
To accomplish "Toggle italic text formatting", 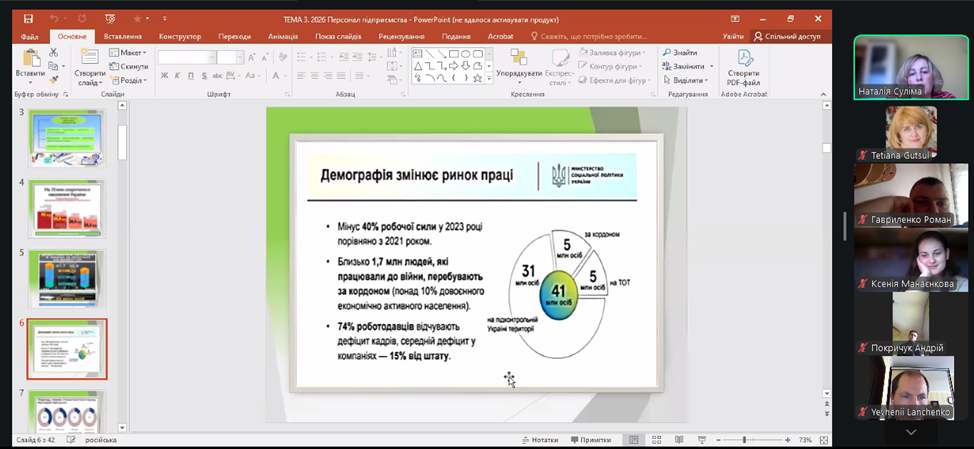I will (x=177, y=75).
